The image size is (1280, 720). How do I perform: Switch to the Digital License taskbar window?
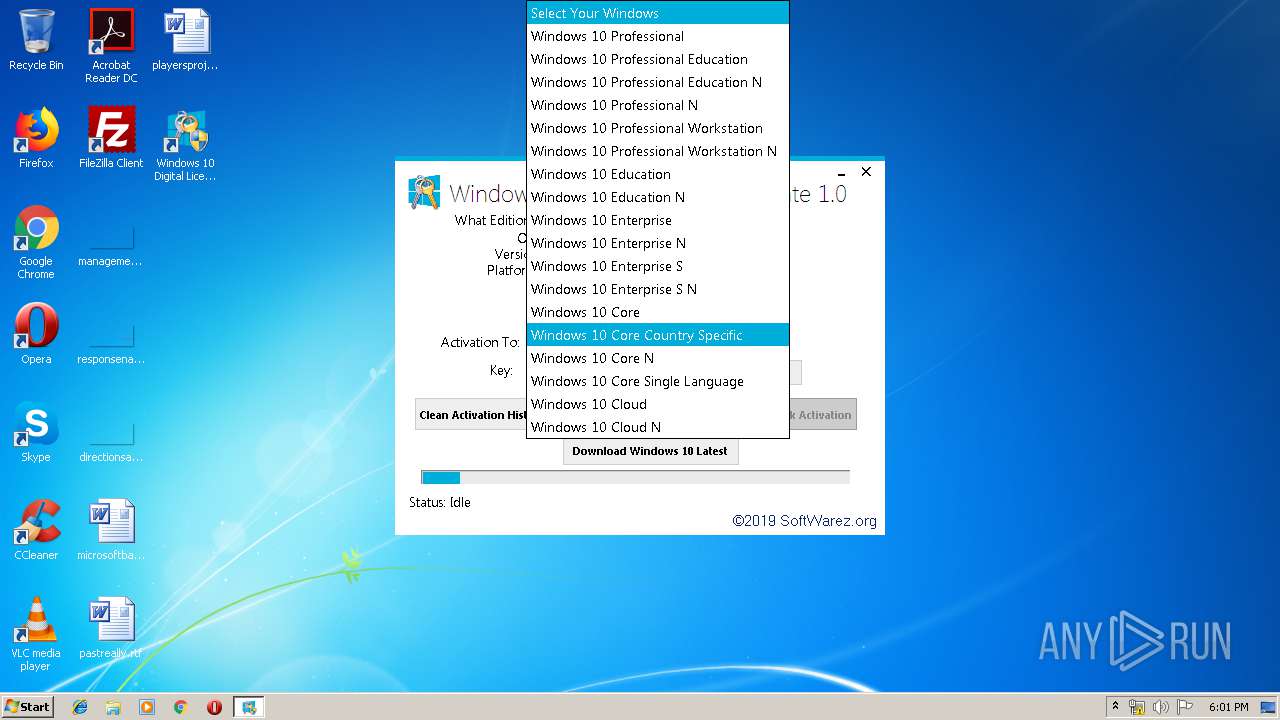click(249, 707)
